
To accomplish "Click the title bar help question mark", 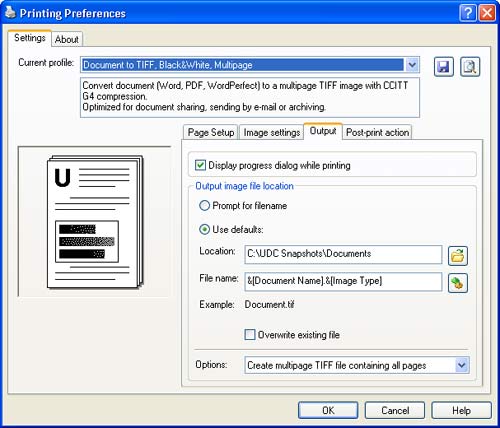I will (x=468, y=13).
